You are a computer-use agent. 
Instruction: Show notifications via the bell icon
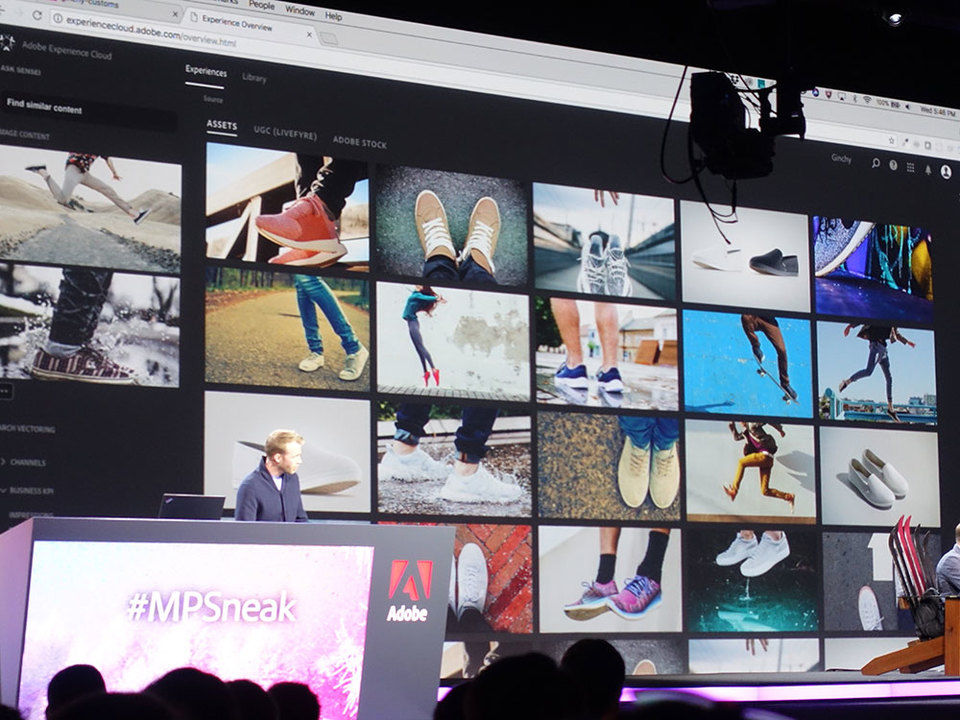(x=928, y=170)
